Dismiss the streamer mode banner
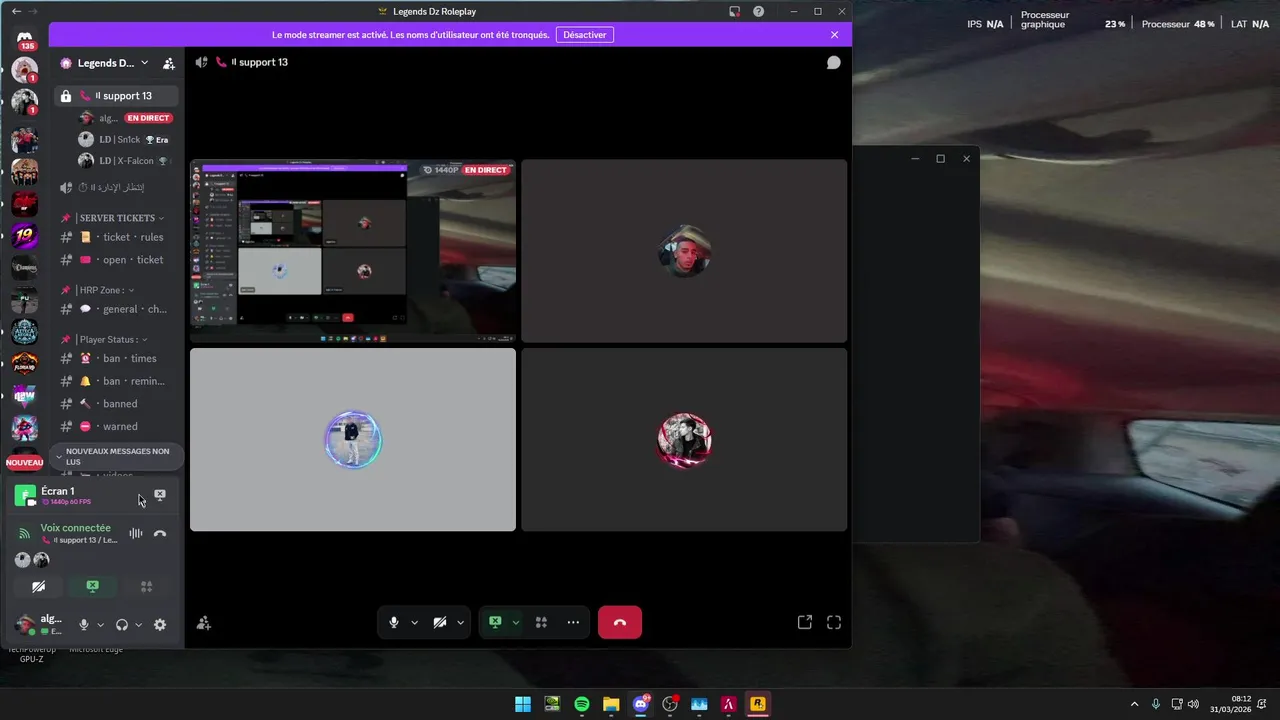The width and height of the screenshot is (1280, 720). click(x=835, y=34)
